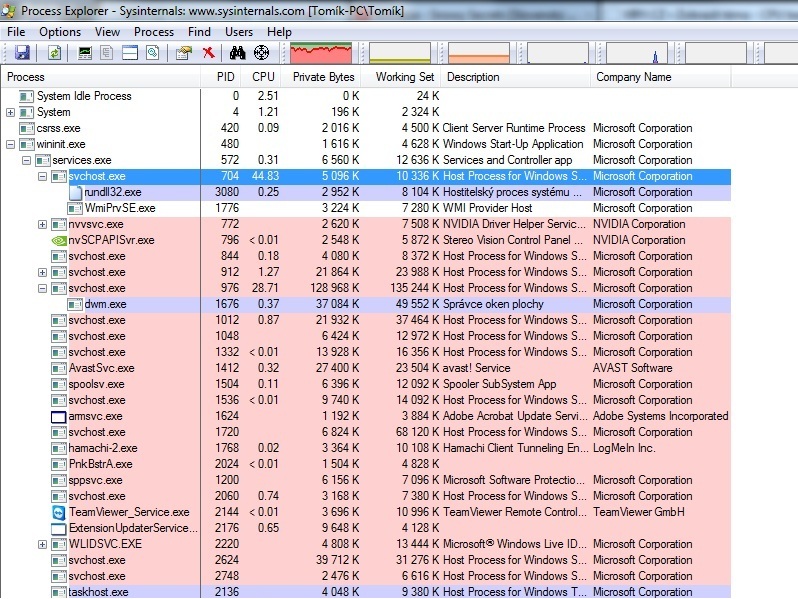798x599 pixels.
Task: Expand the System process tree node
Action: [10, 112]
